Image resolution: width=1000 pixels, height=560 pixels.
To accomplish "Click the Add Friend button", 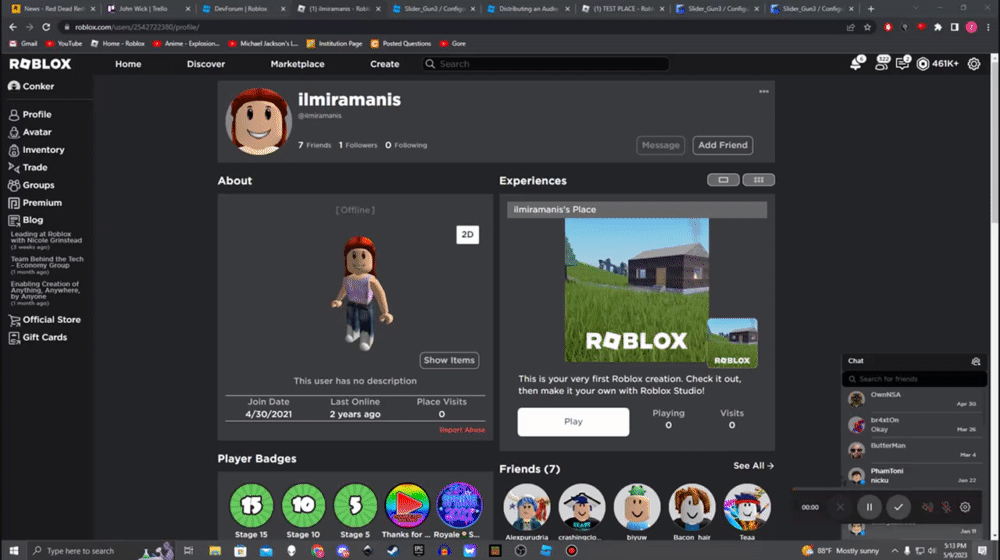I will (x=723, y=145).
